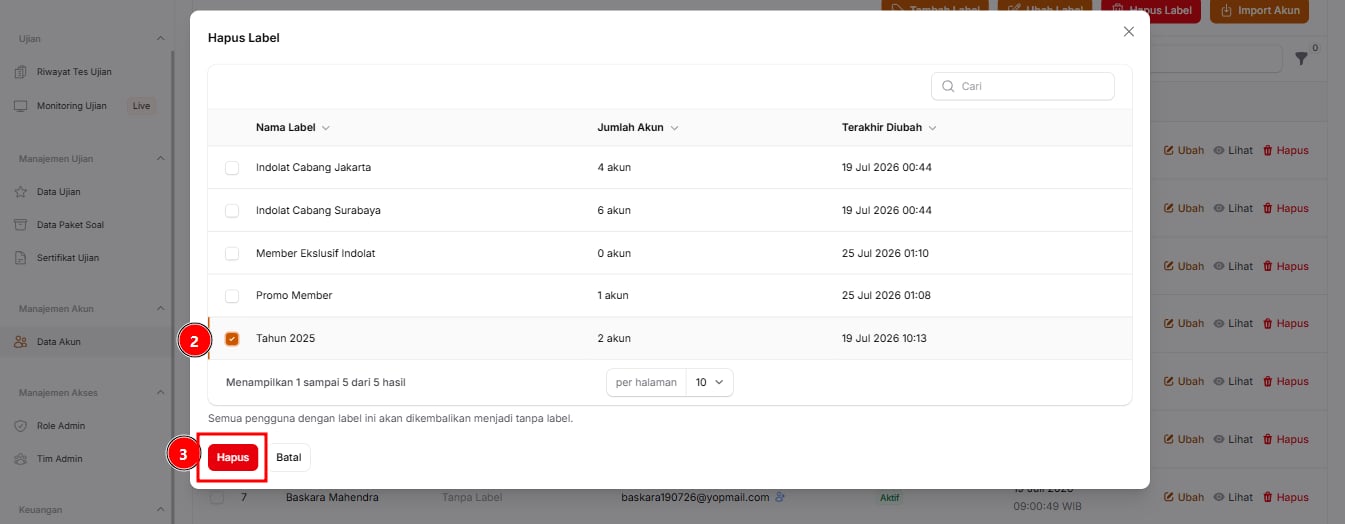Tick the Indolat Cabang Surabaya checkbox
This screenshot has height=524, width=1345.
click(x=232, y=211)
